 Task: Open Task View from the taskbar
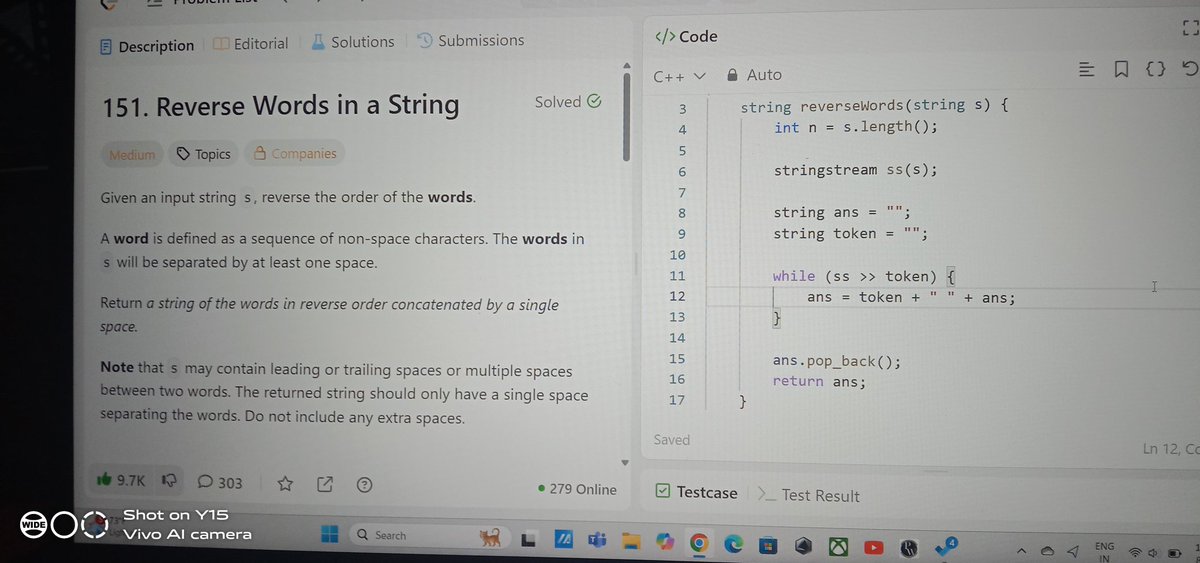(529, 541)
